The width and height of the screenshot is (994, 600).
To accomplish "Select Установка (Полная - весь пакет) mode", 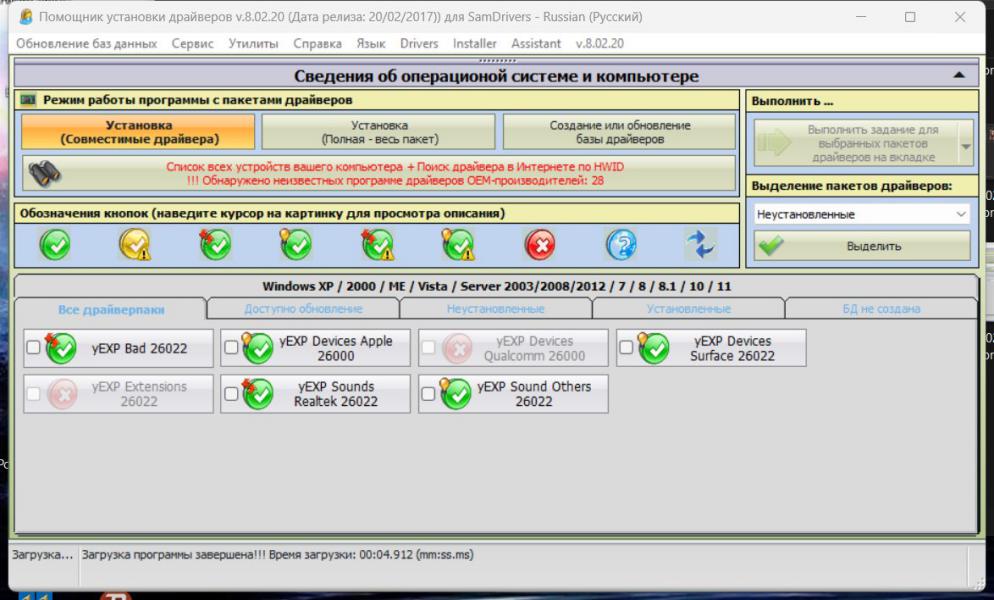I will [x=379, y=132].
